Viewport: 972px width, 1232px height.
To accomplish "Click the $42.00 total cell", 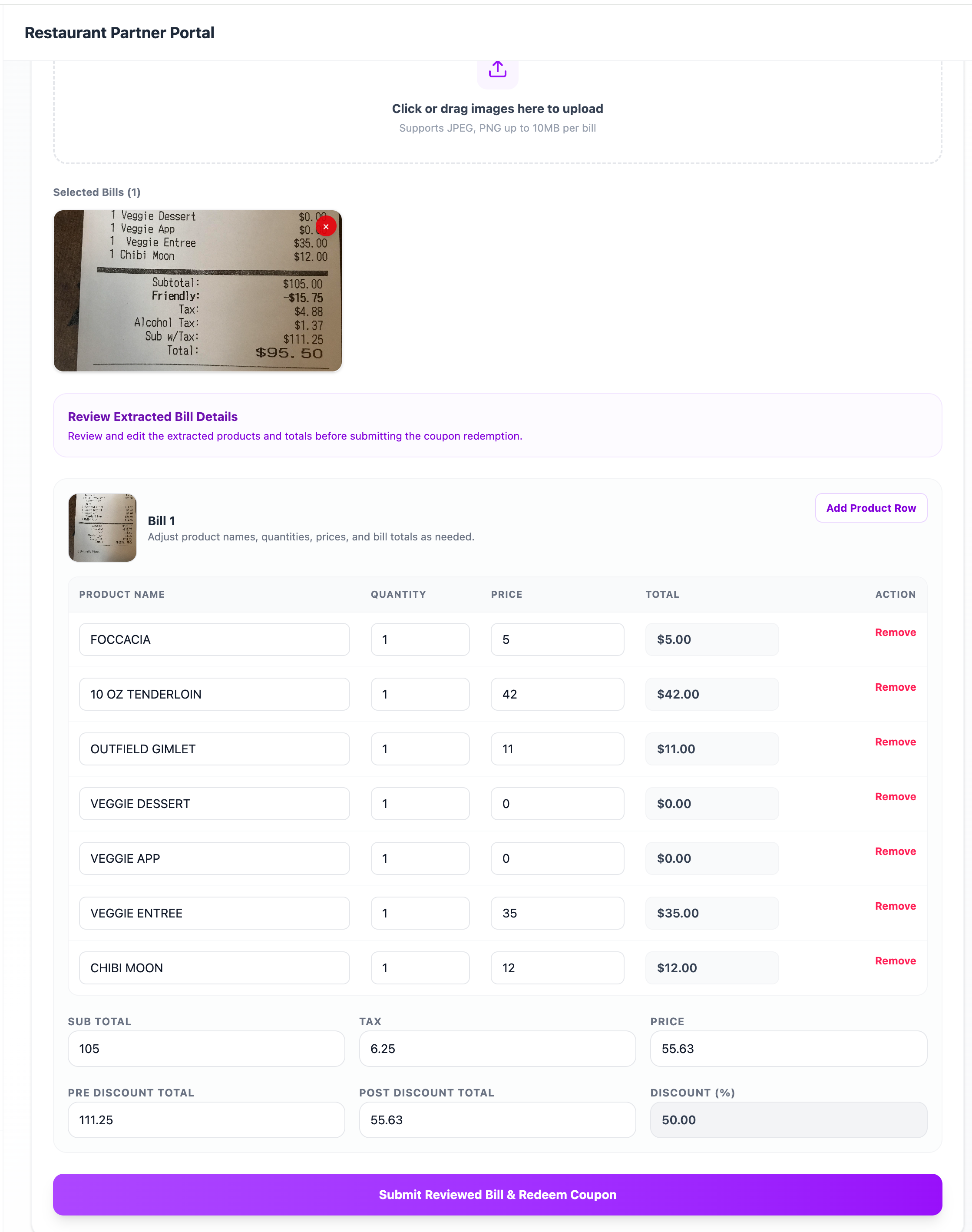I will (x=711, y=694).
